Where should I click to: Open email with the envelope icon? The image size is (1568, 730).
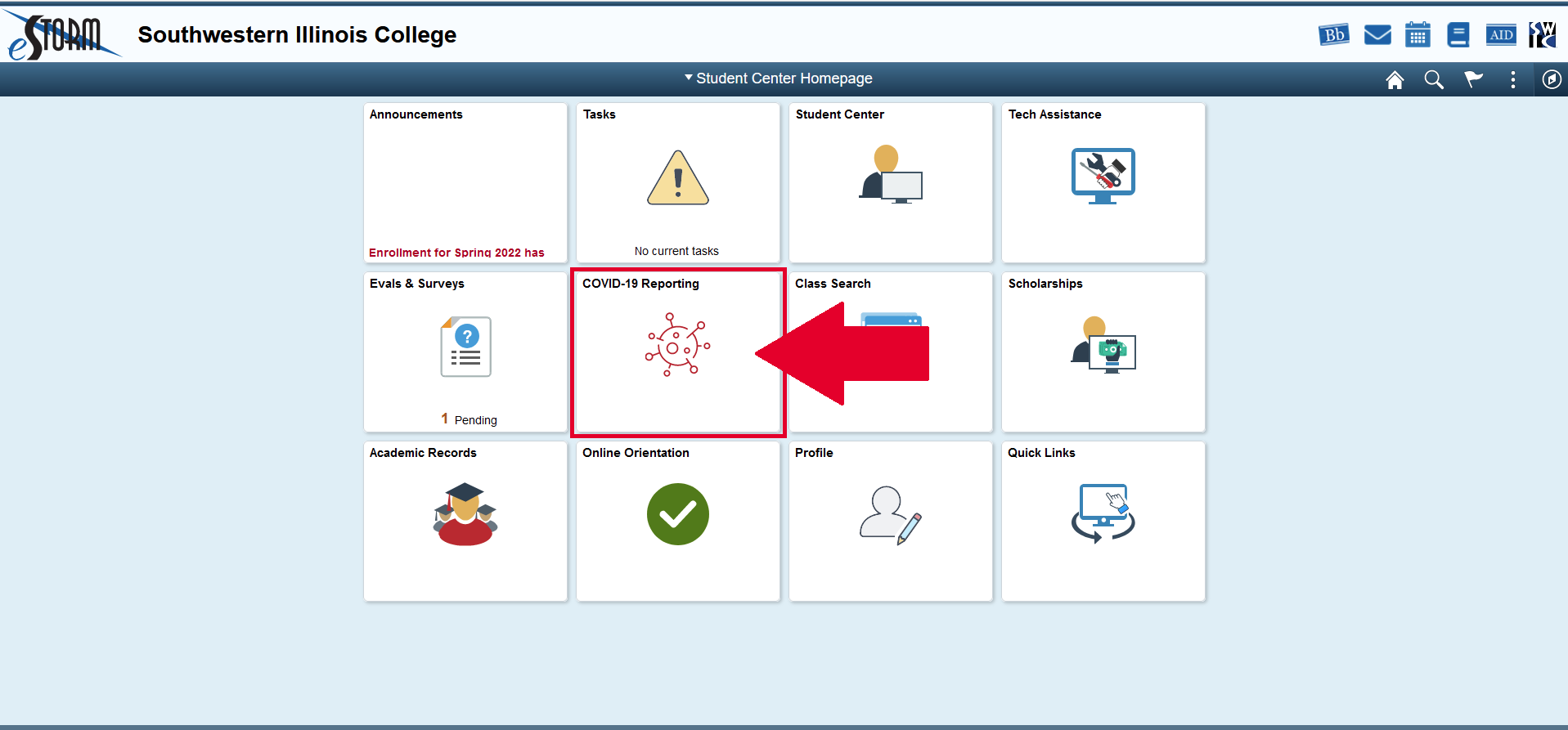coord(1377,35)
